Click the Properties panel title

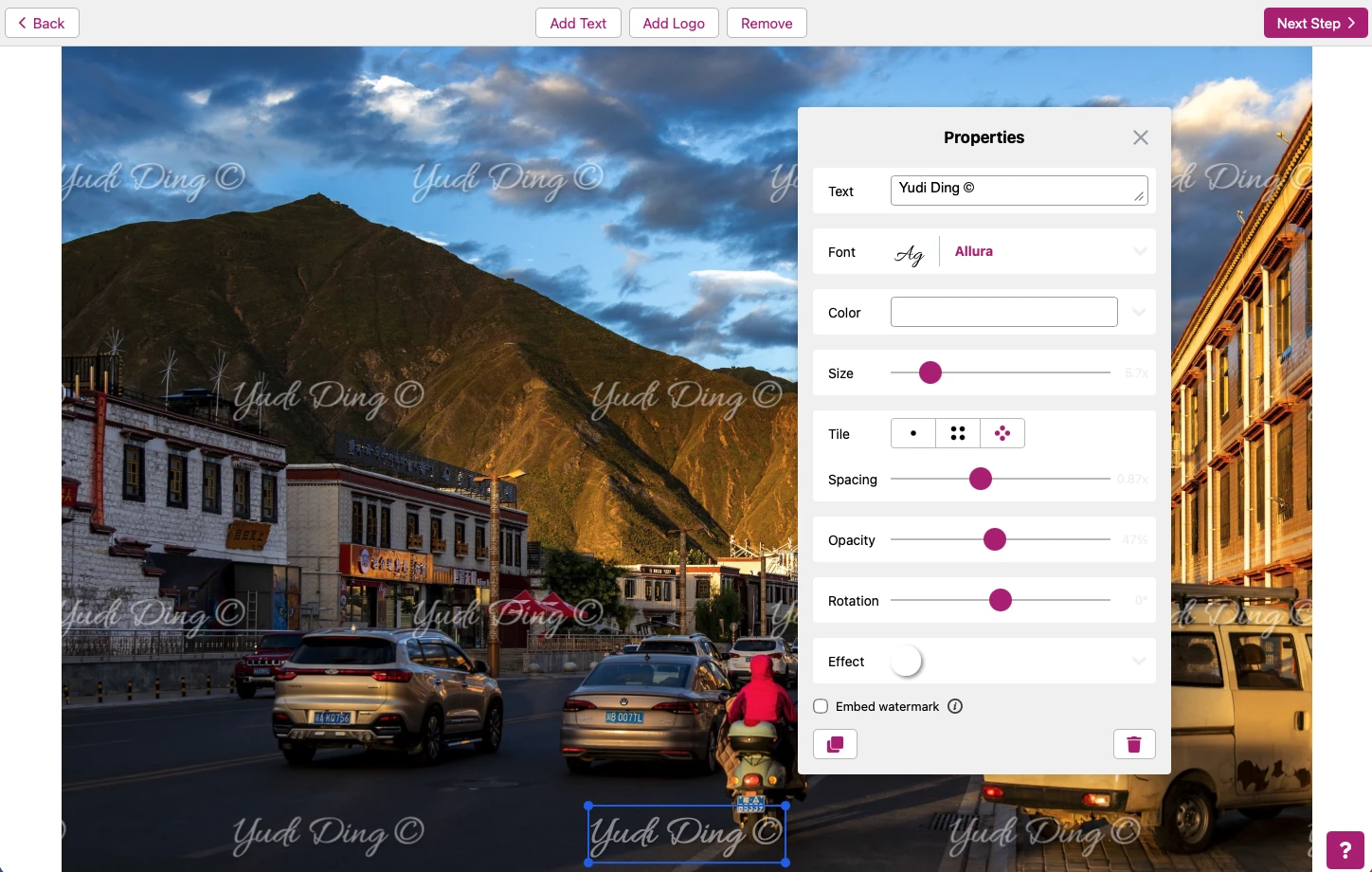pyautogui.click(x=984, y=137)
